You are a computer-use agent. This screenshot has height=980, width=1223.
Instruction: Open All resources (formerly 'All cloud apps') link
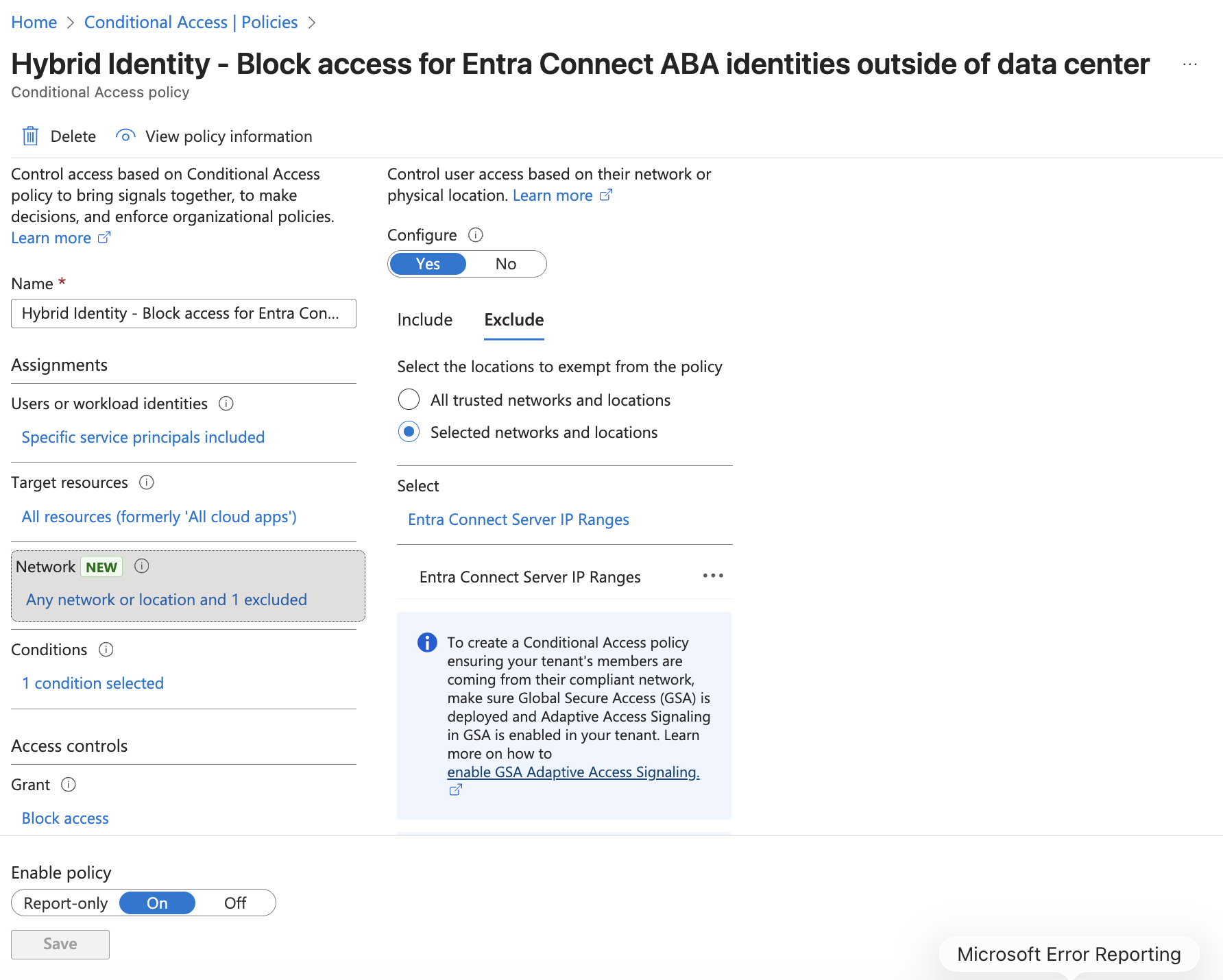click(159, 517)
